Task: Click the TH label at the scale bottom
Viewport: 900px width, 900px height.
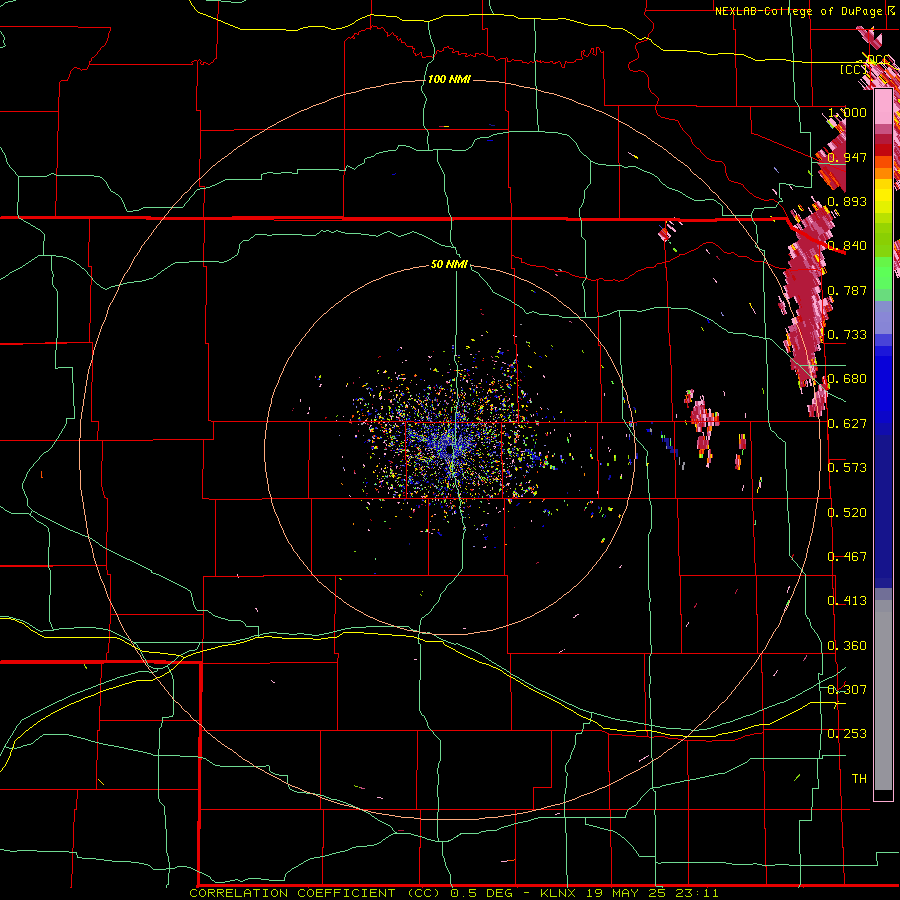Action: click(x=859, y=778)
